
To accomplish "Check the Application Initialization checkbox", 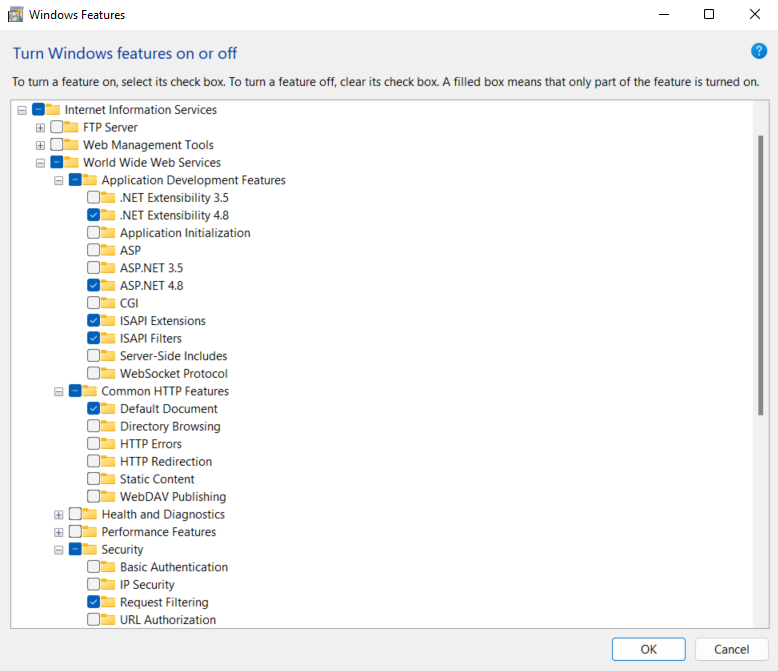I will (x=93, y=233).
